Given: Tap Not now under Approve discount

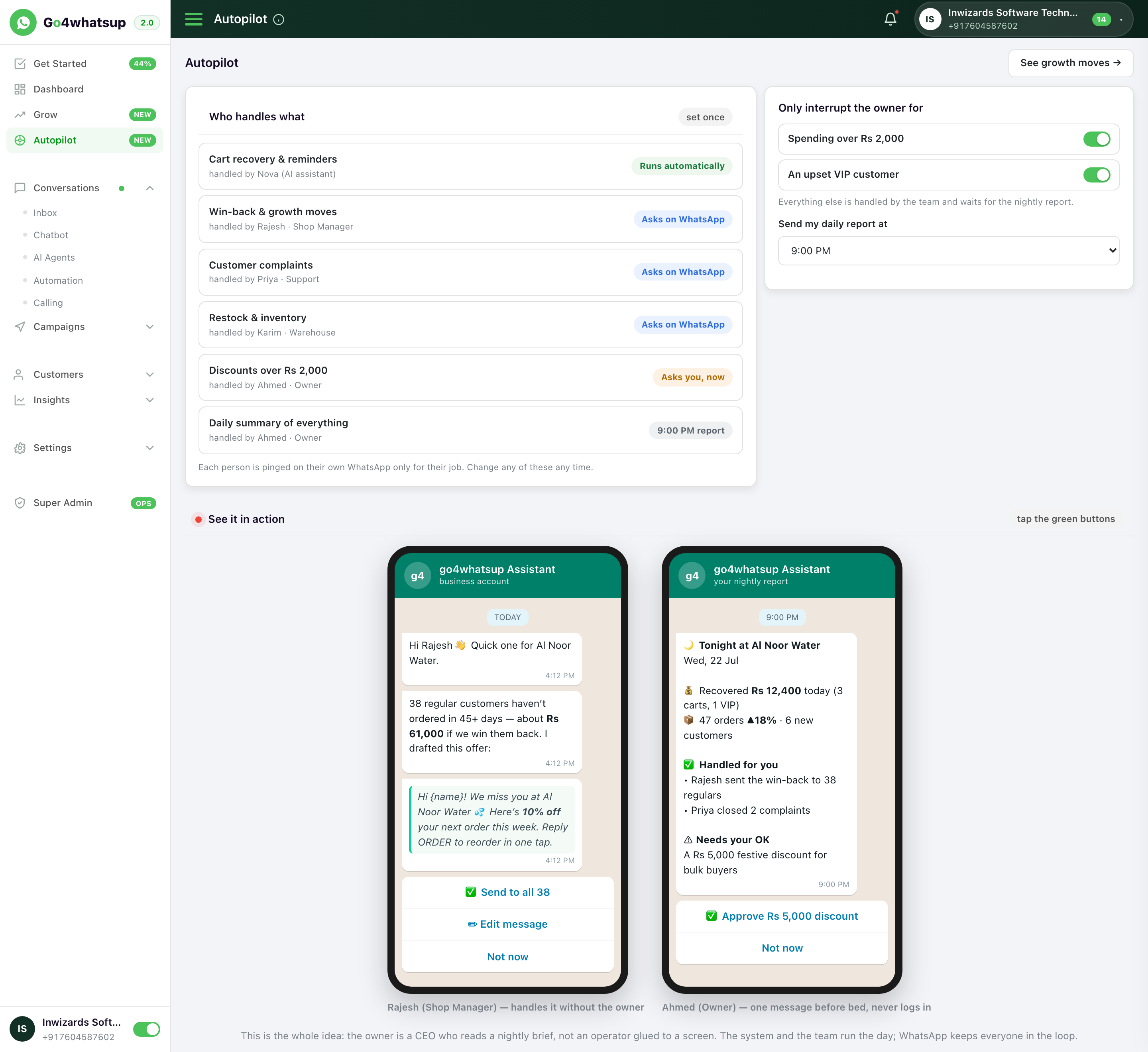Looking at the screenshot, I should (782, 948).
